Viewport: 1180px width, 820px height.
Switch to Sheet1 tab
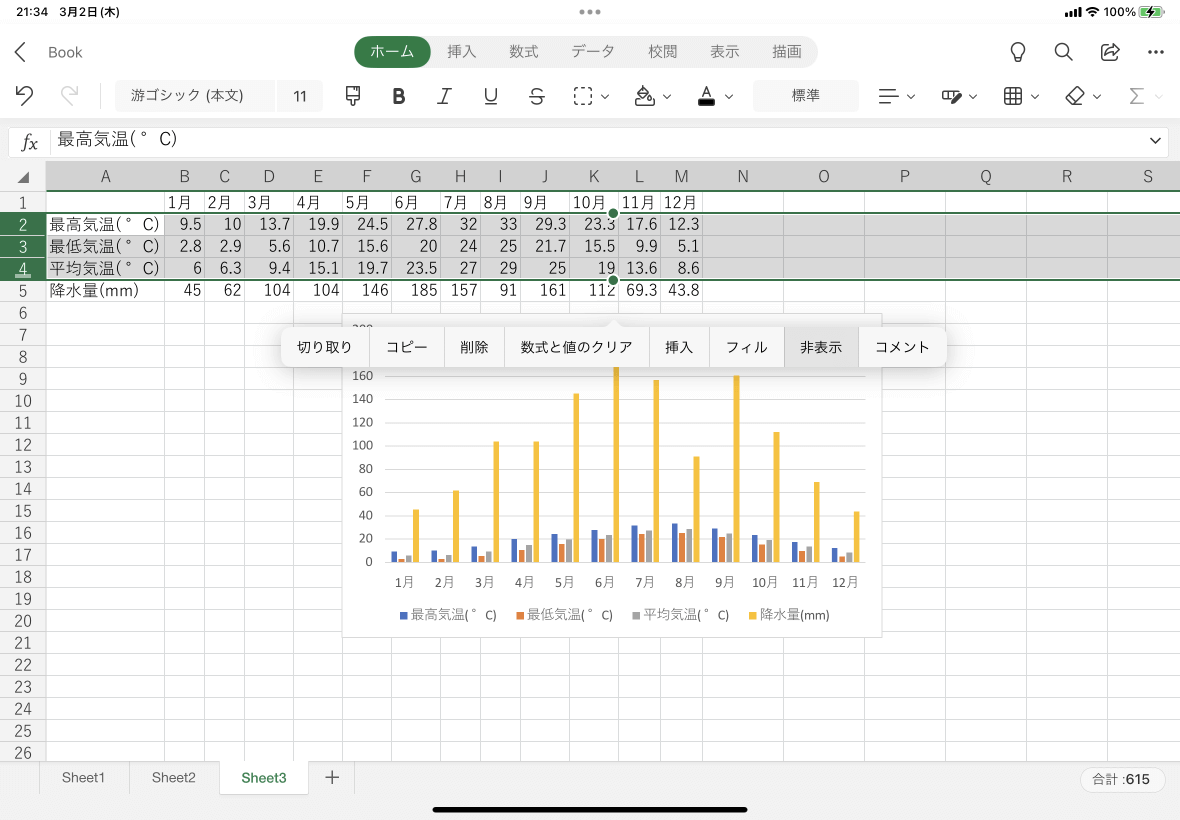tap(83, 778)
